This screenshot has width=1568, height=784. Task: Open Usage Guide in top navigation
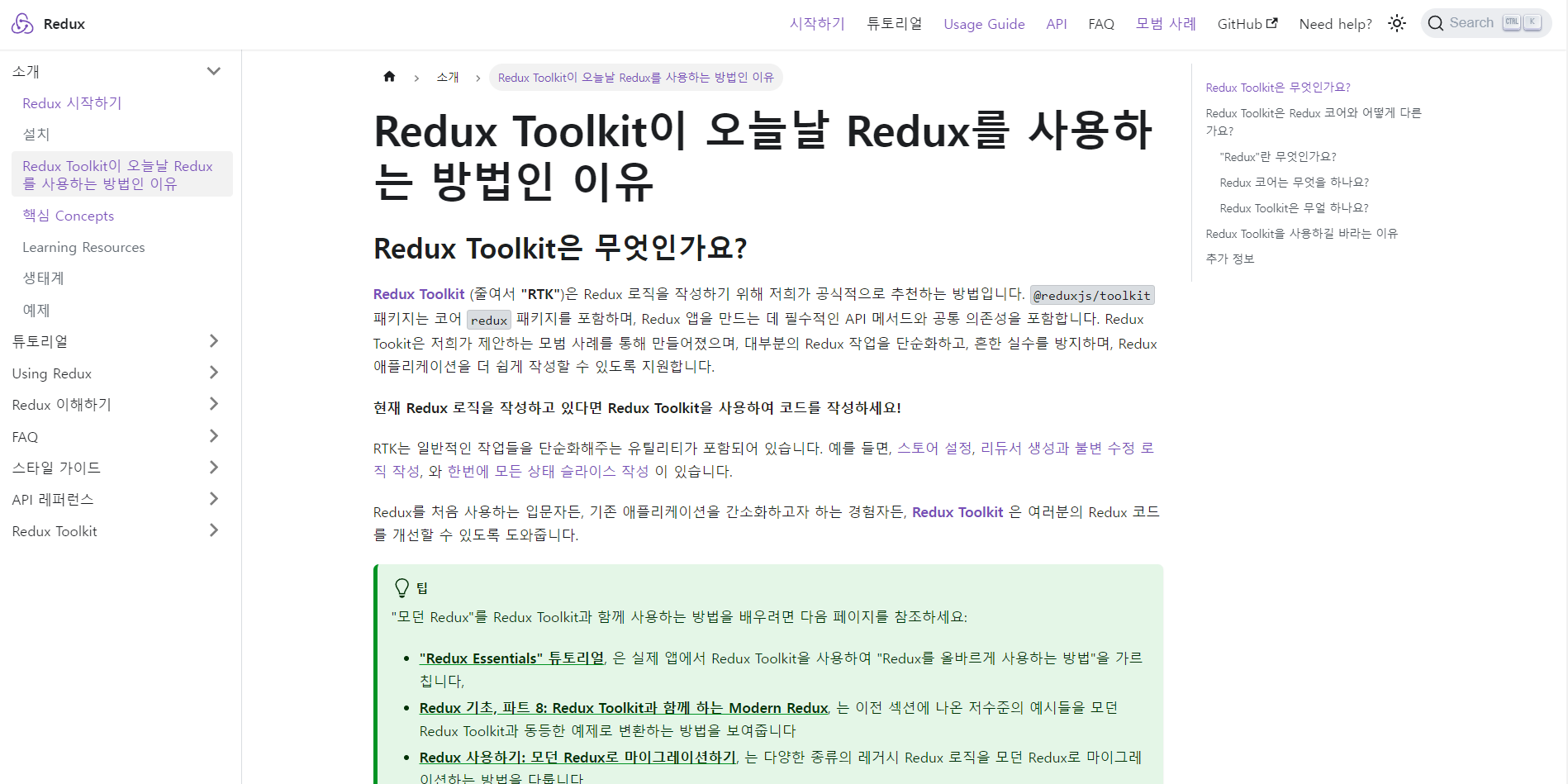(984, 24)
